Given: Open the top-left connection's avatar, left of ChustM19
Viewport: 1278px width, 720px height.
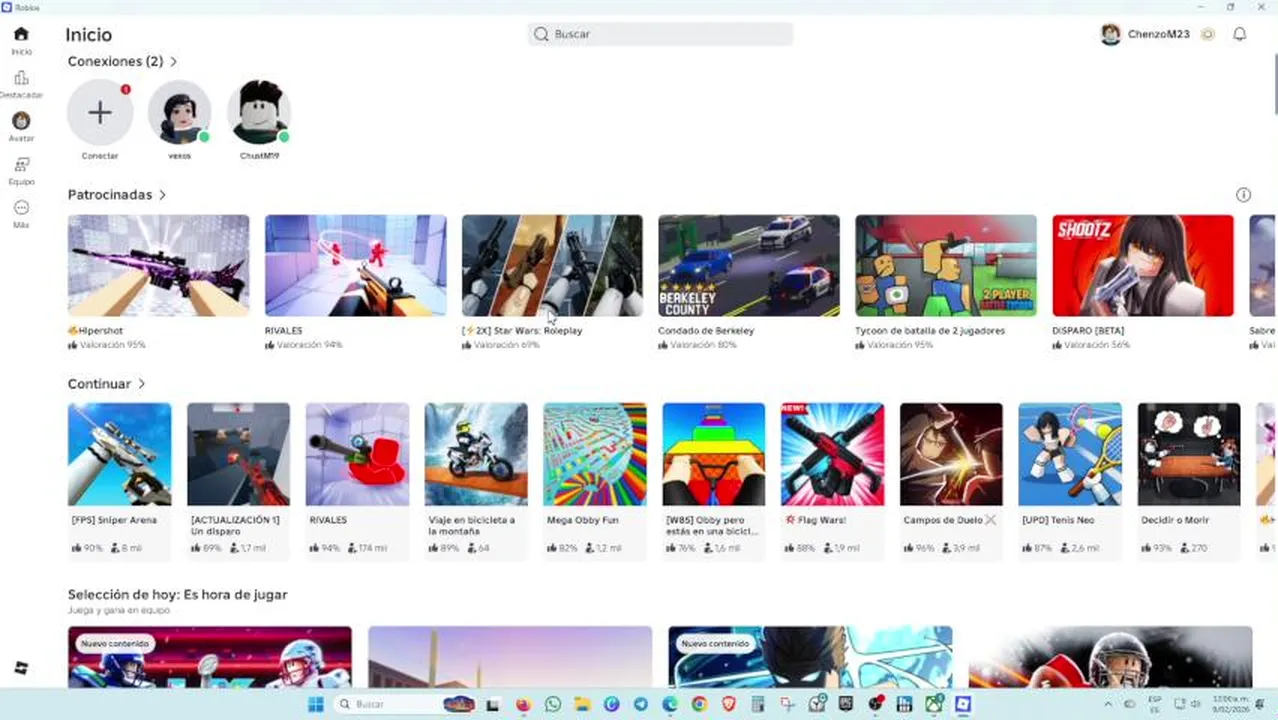Looking at the screenshot, I should pos(180,112).
